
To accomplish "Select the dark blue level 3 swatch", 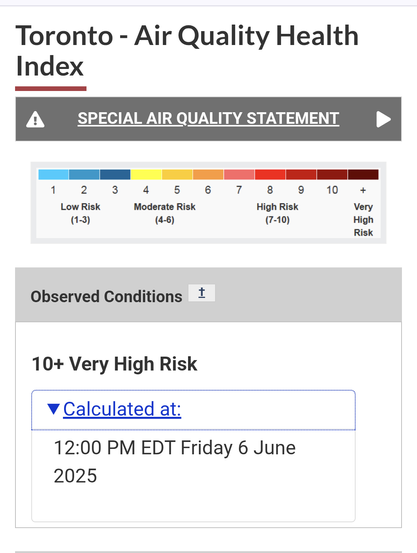I will click(x=115, y=174).
